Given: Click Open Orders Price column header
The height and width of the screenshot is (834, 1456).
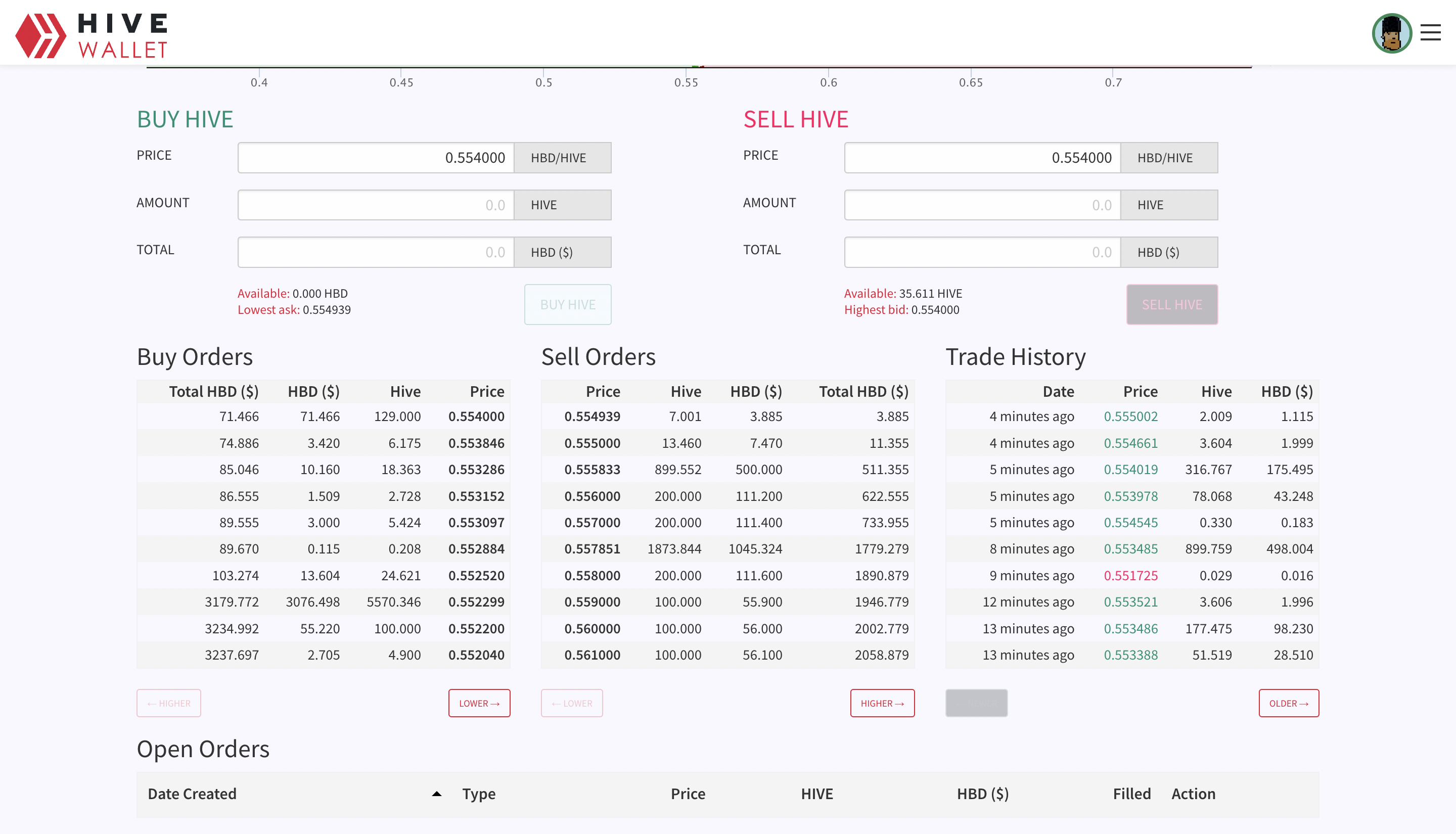Looking at the screenshot, I should (x=688, y=794).
